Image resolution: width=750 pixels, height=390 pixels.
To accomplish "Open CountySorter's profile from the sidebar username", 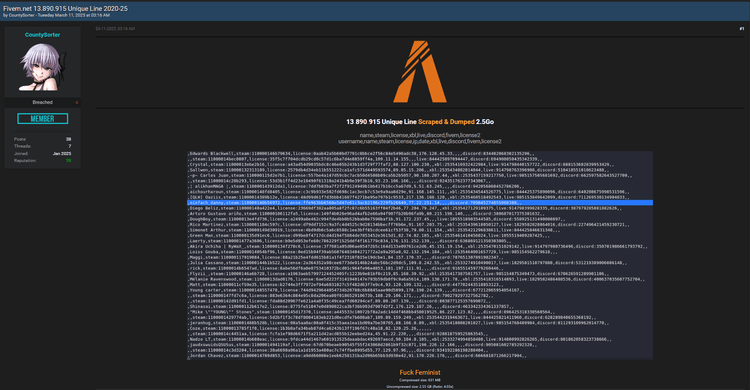I will [42, 35].
